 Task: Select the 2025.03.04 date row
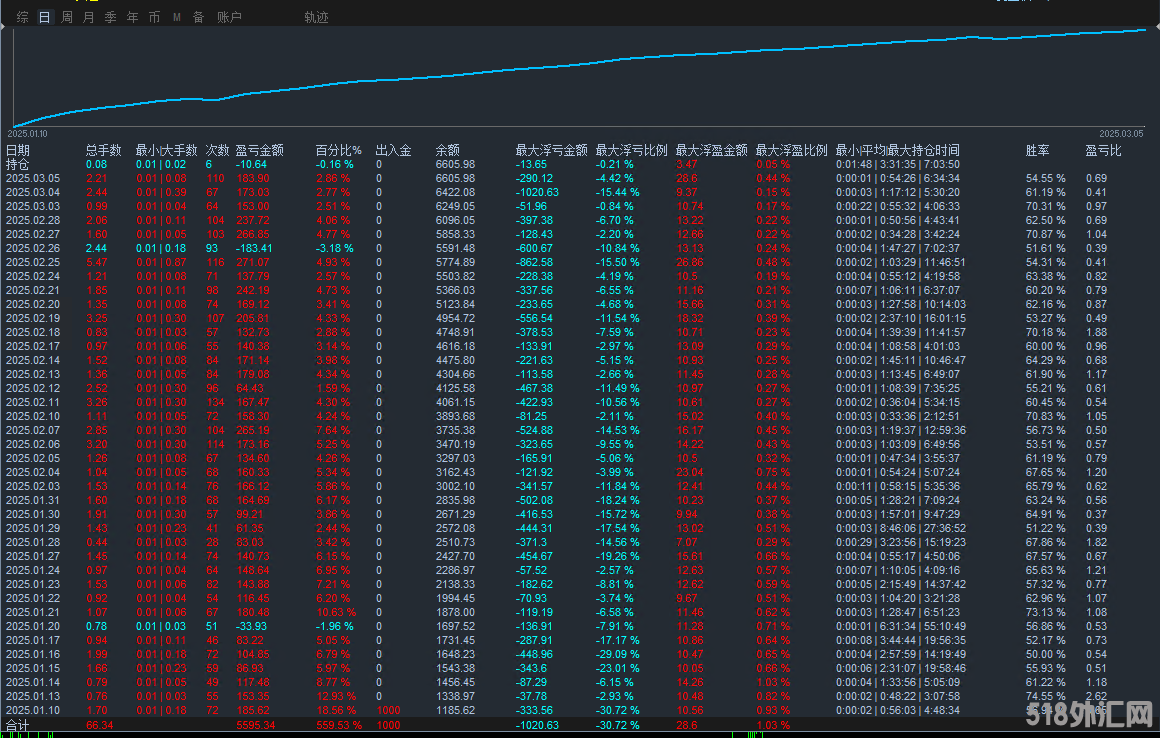[33, 192]
